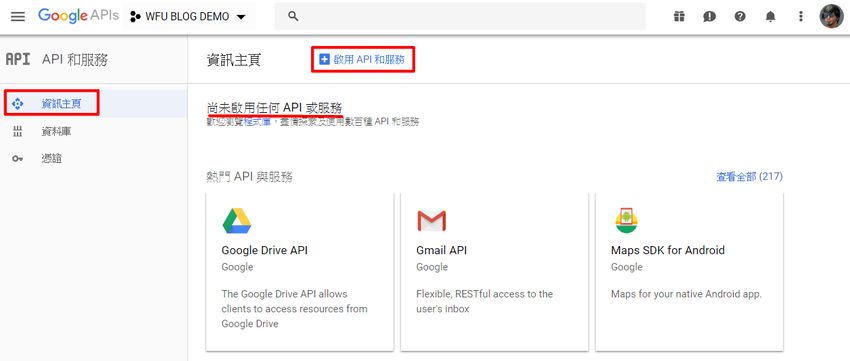This screenshot has width=850, height=361.
Task: Open 憑證 in the sidebar
Action: tap(94, 159)
